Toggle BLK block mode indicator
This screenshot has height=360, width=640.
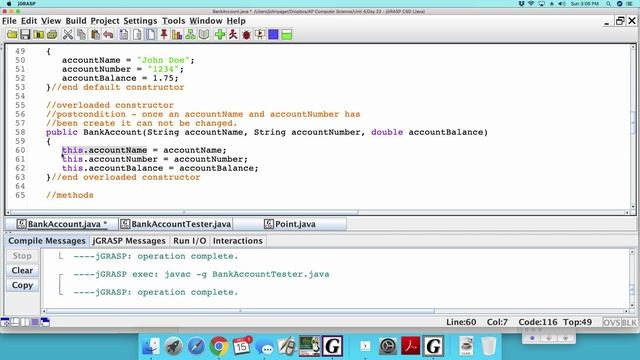click(x=629, y=322)
